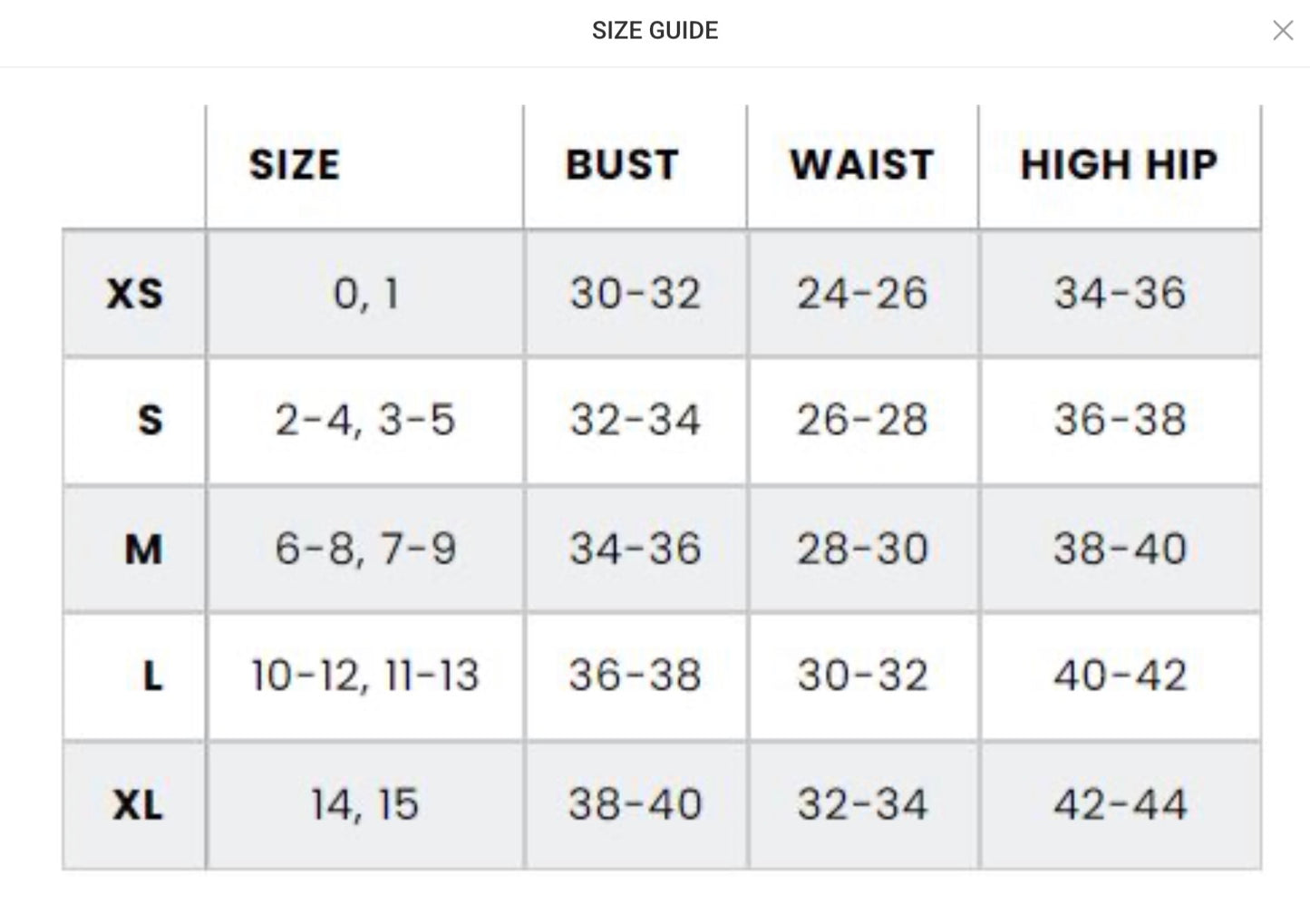Click the L size cell 10-12, 11-13
1310x924 pixels.
click(x=364, y=676)
